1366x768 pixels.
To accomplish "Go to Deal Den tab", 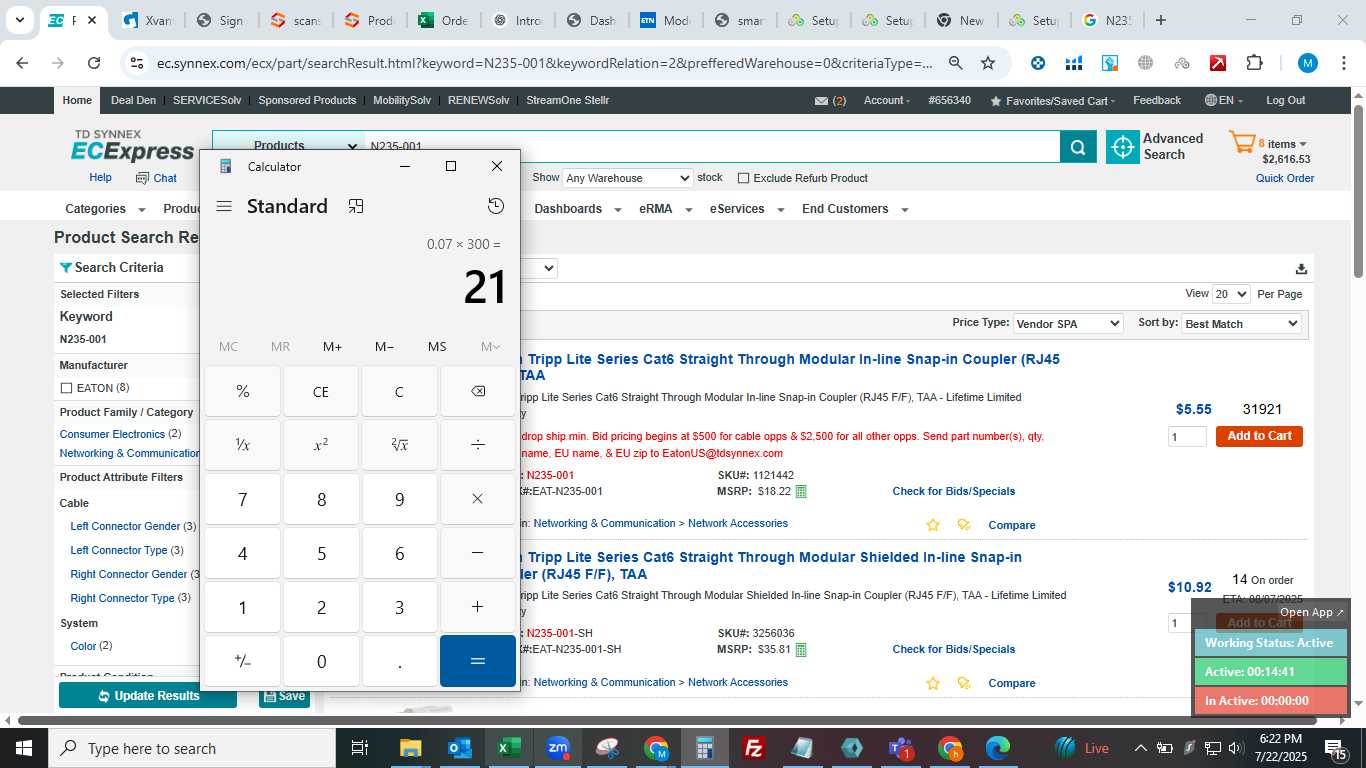I will [x=133, y=100].
